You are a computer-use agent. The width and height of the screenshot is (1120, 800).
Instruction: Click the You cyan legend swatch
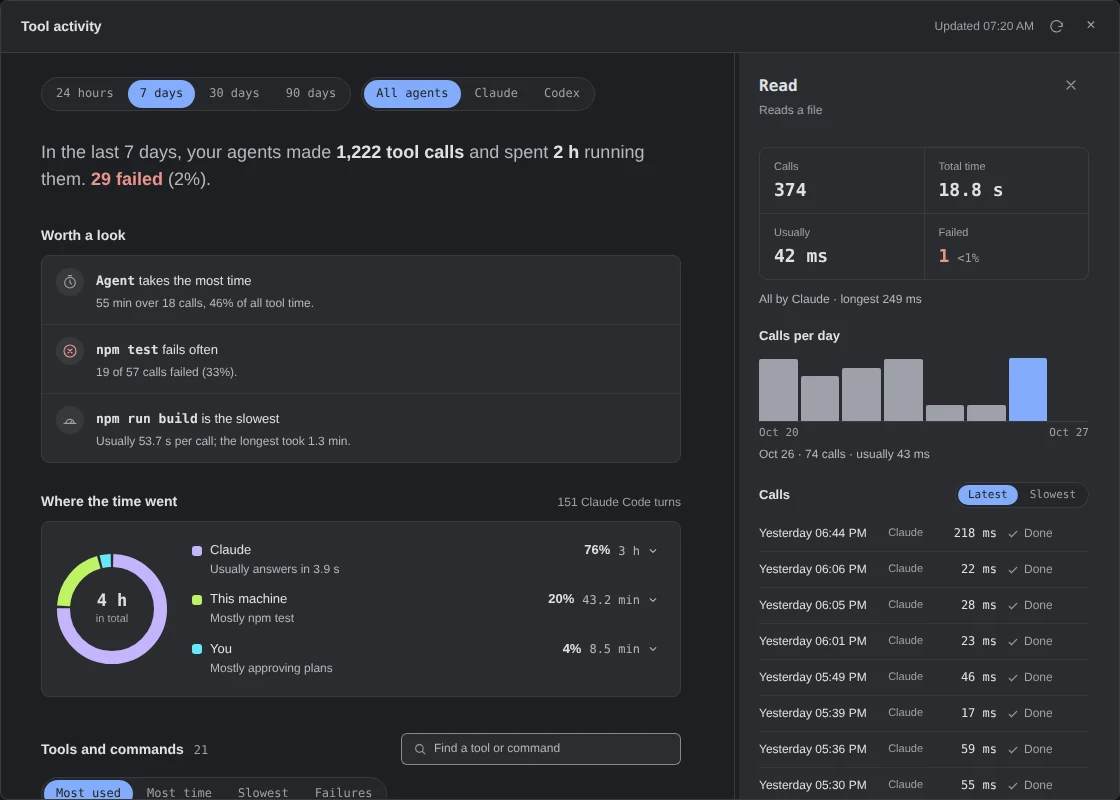[197, 649]
